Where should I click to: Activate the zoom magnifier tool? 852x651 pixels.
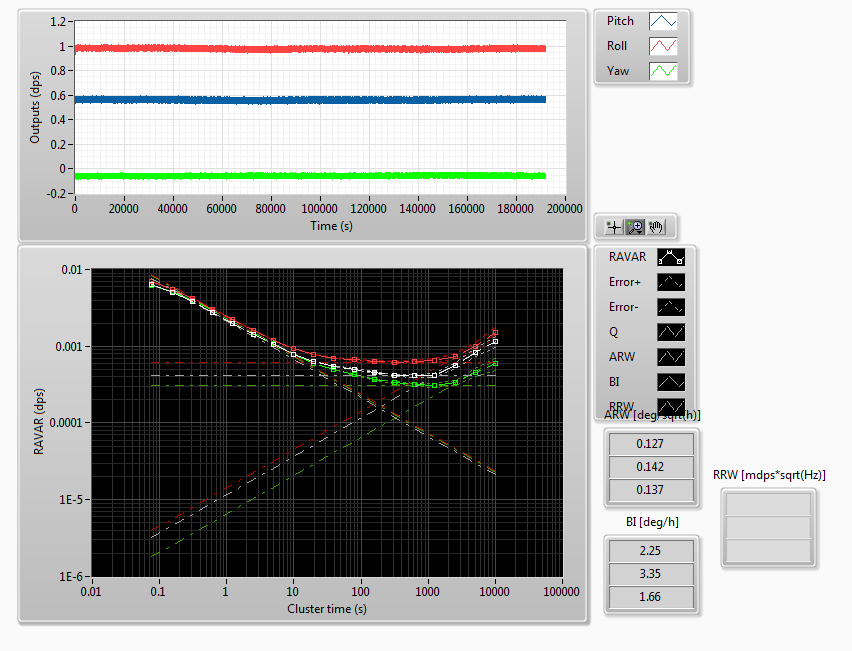click(634, 226)
